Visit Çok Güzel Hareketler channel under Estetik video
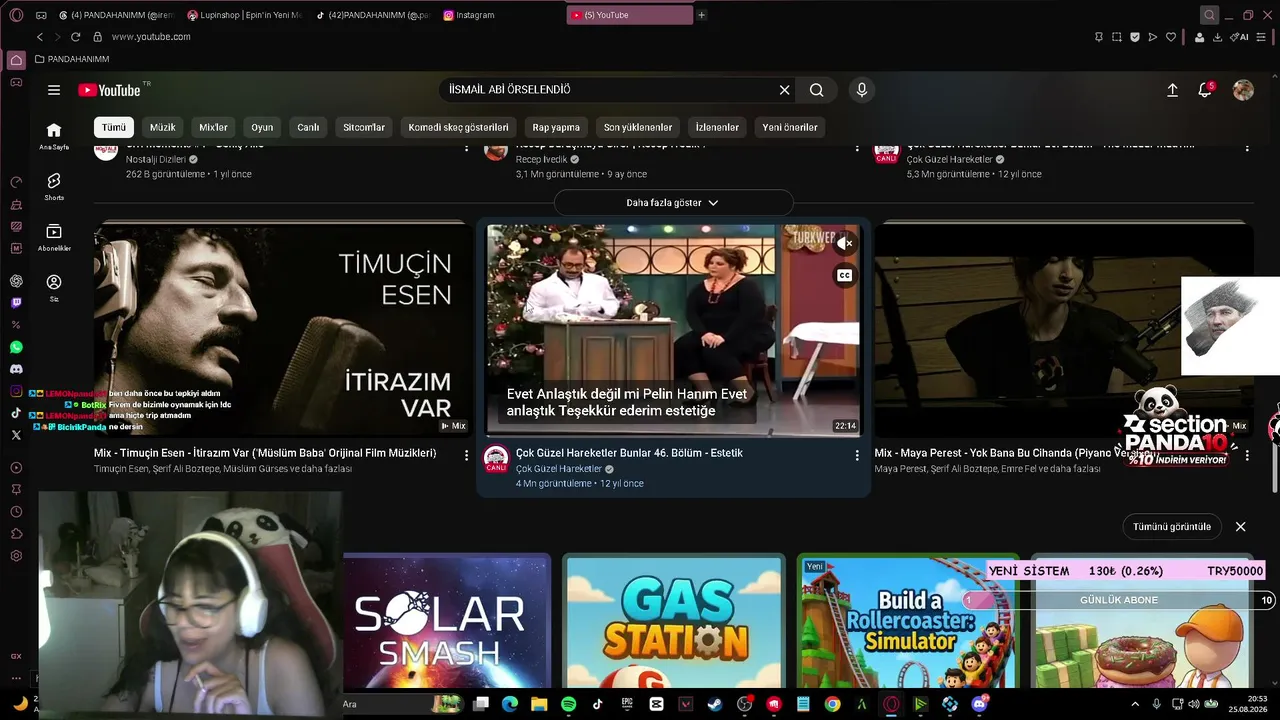Image resolution: width=1280 pixels, height=720 pixels. [559, 469]
